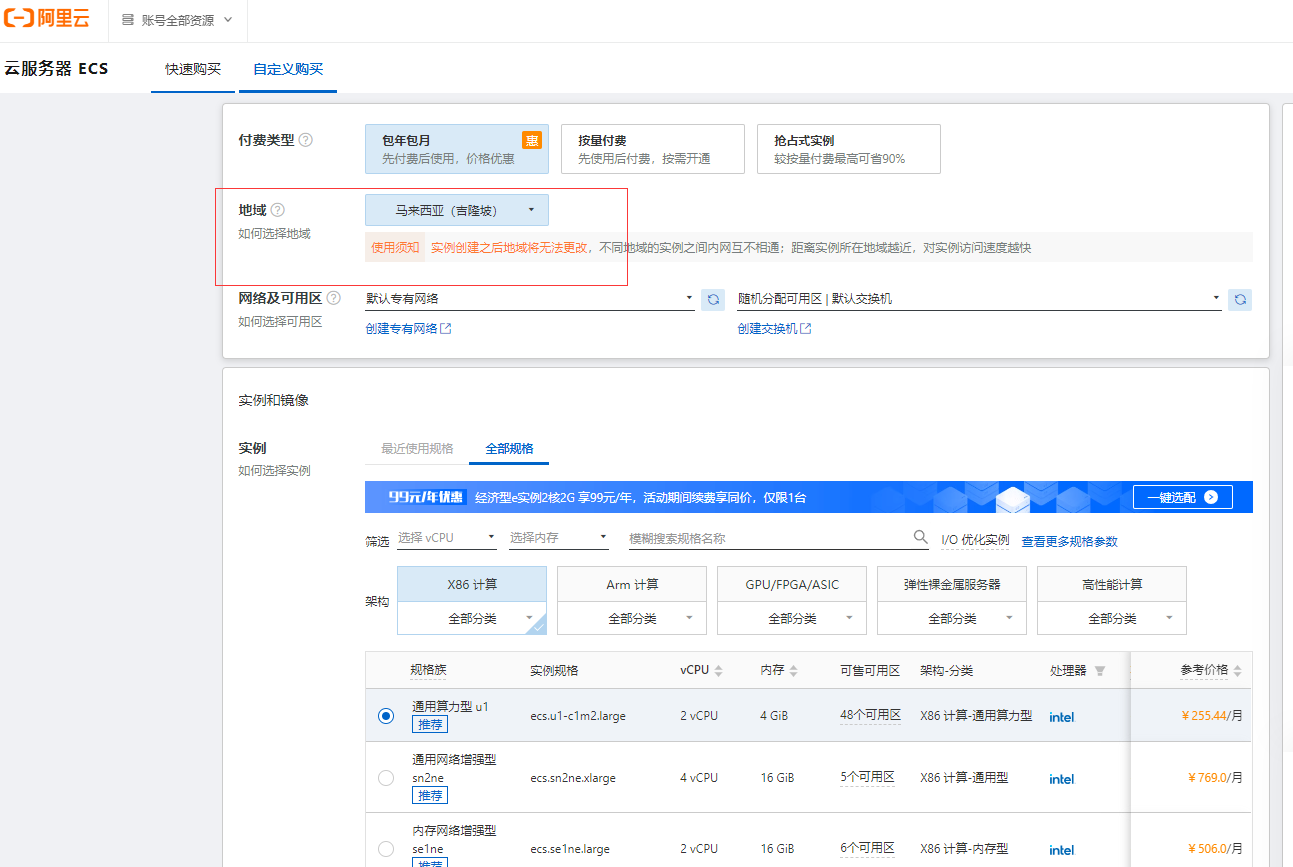This screenshot has height=867, width=1293.
Task: Sort the table by vCPU
Action: tap(718, 671)
